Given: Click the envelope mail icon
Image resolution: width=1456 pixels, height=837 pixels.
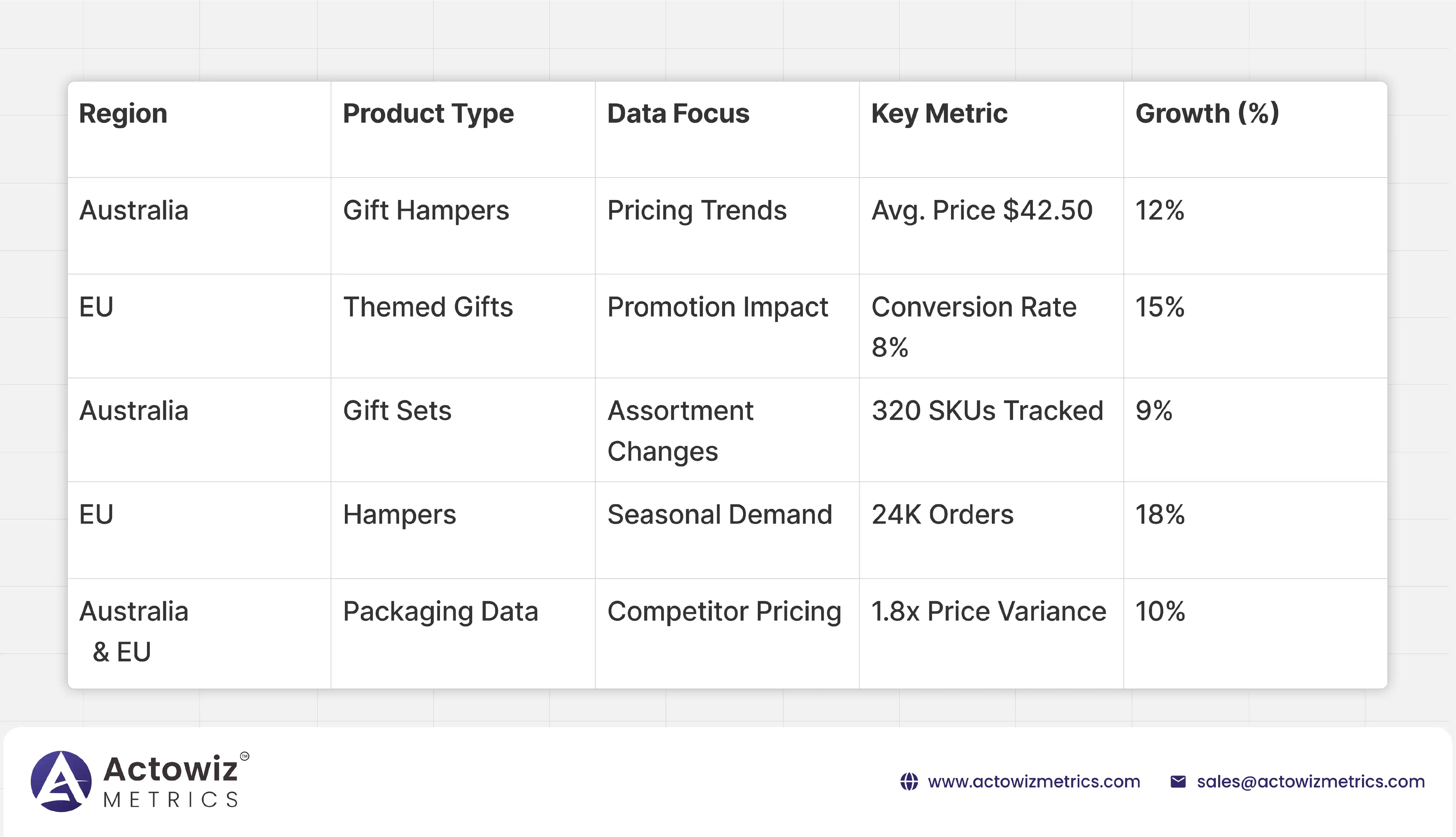Looking at the screenshot, I should [1178, 782].
